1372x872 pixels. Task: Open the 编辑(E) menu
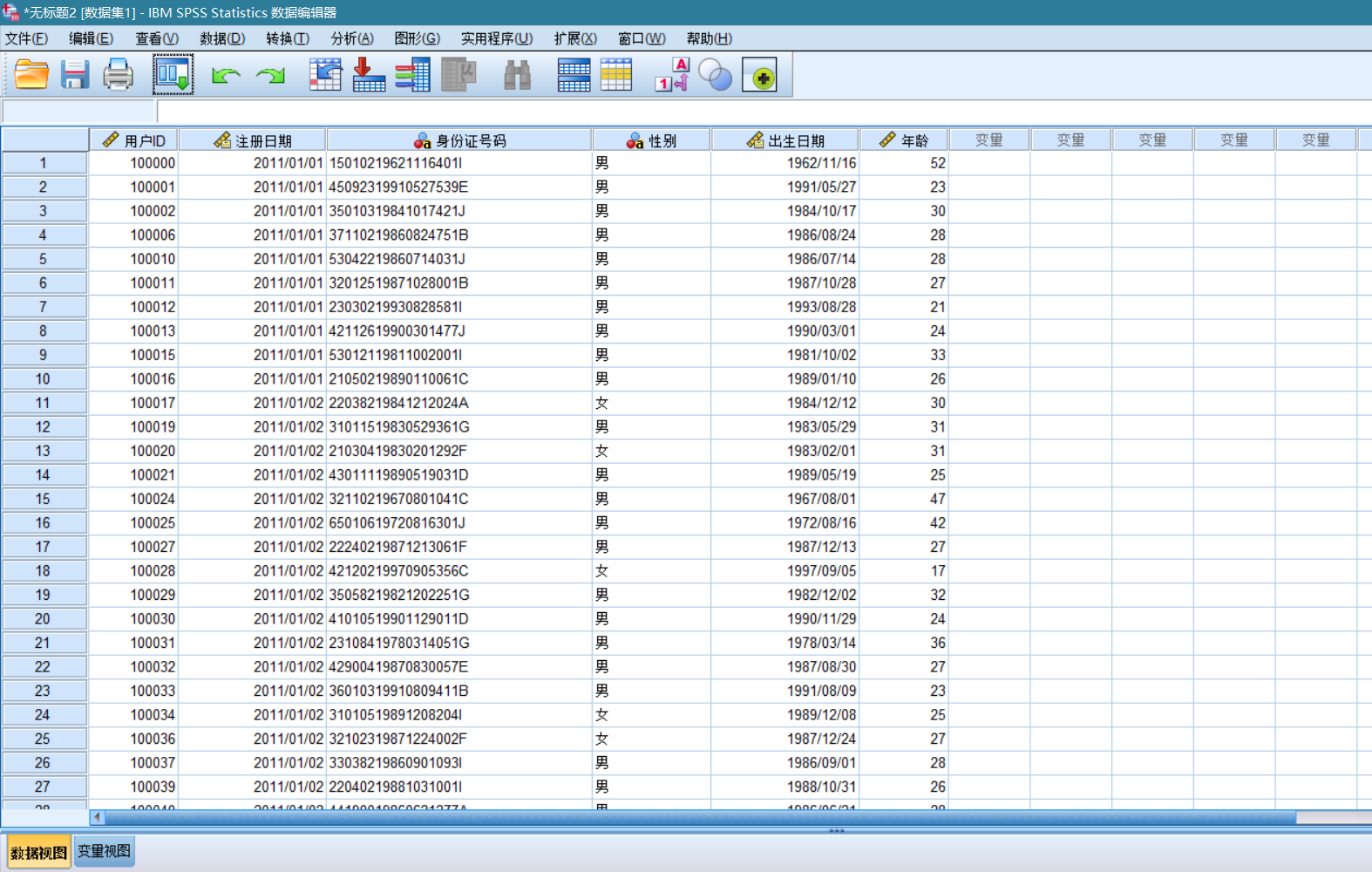(x=92, y=38)
